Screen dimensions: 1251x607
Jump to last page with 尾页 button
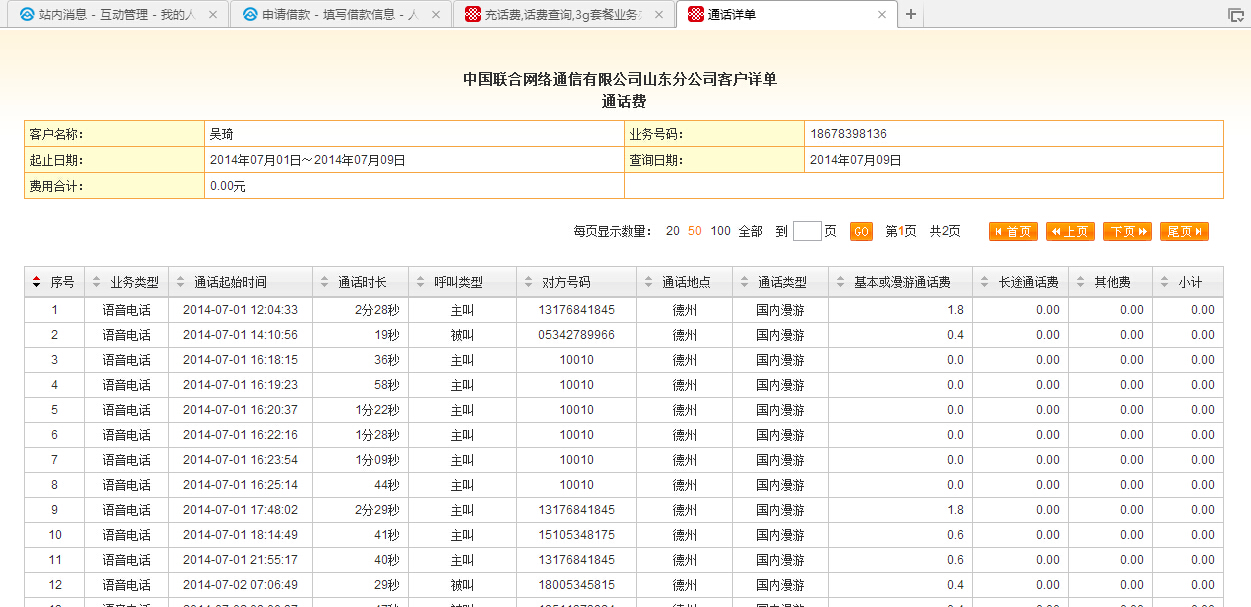1185,232
